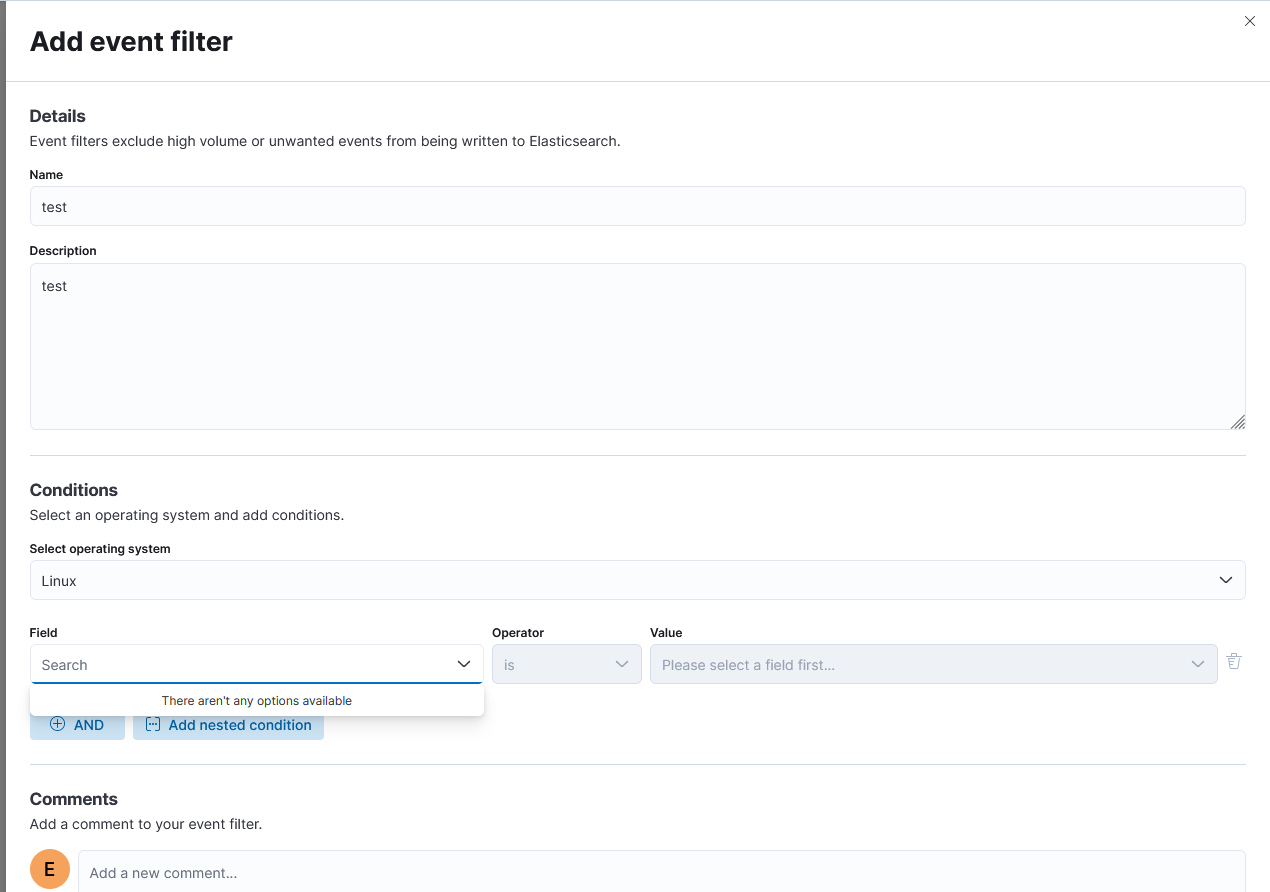The width and height of the screenshot is (1270, 892).
Task: Click the disabled Operator chevron icon
Action: [622, 663]
